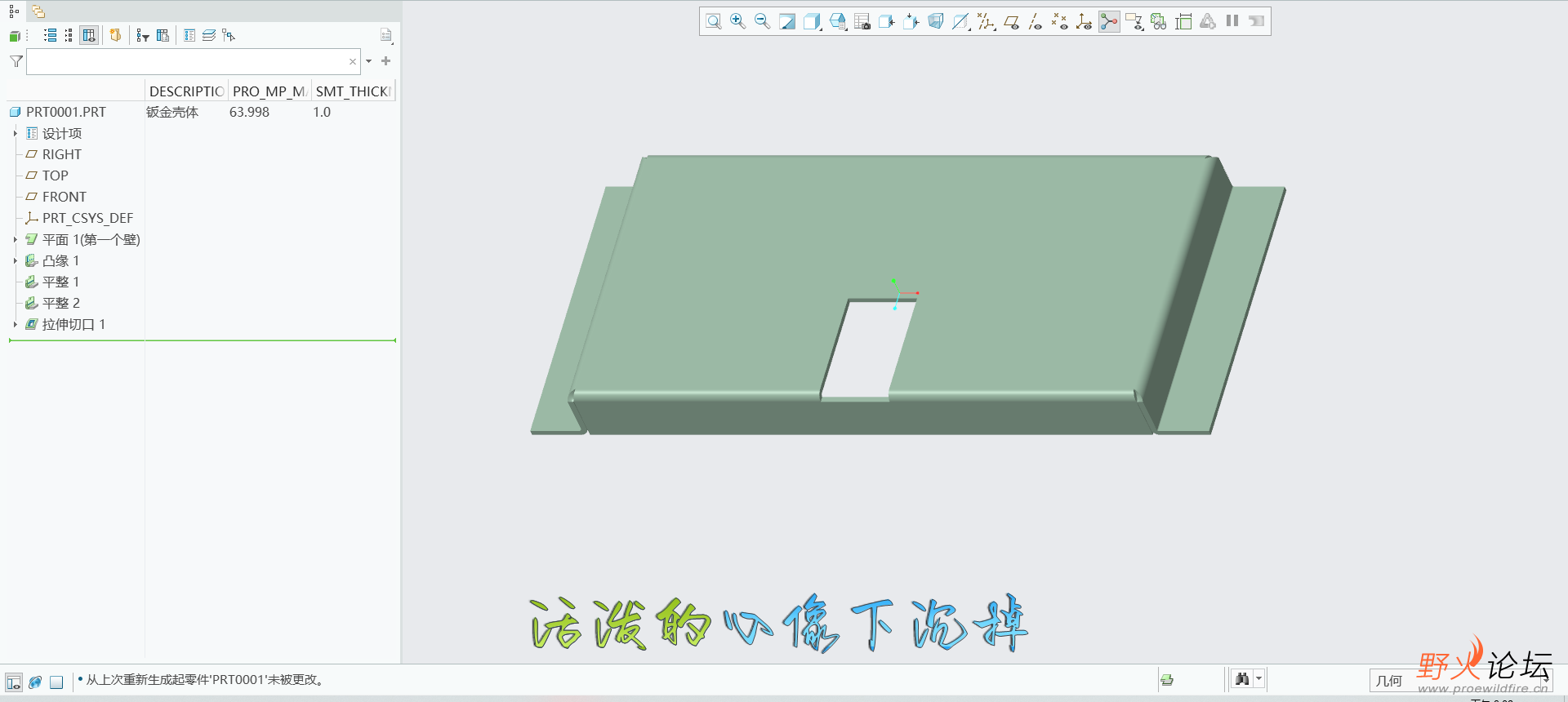
Task: Open the tree columns settings icon
Action: (x=163, y=36)
